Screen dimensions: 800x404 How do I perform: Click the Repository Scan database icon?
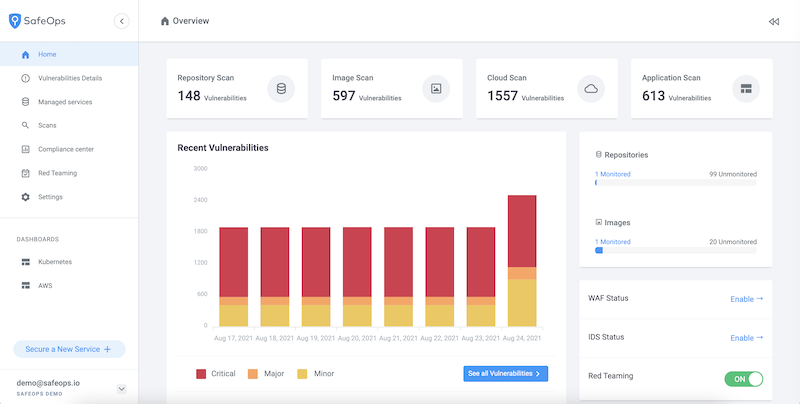[x=281, y=89]
